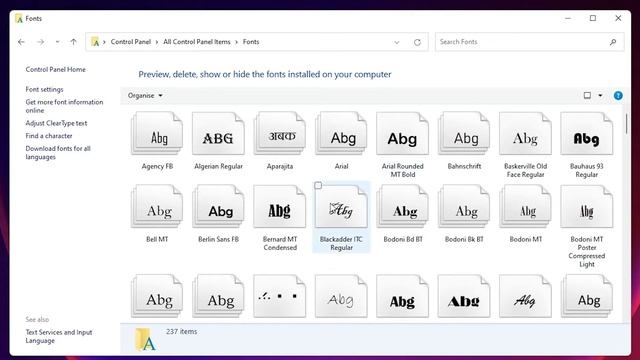Go forward with the Forward arrow
The width and height of the screenshot is (640, 360).
point(40,42)
